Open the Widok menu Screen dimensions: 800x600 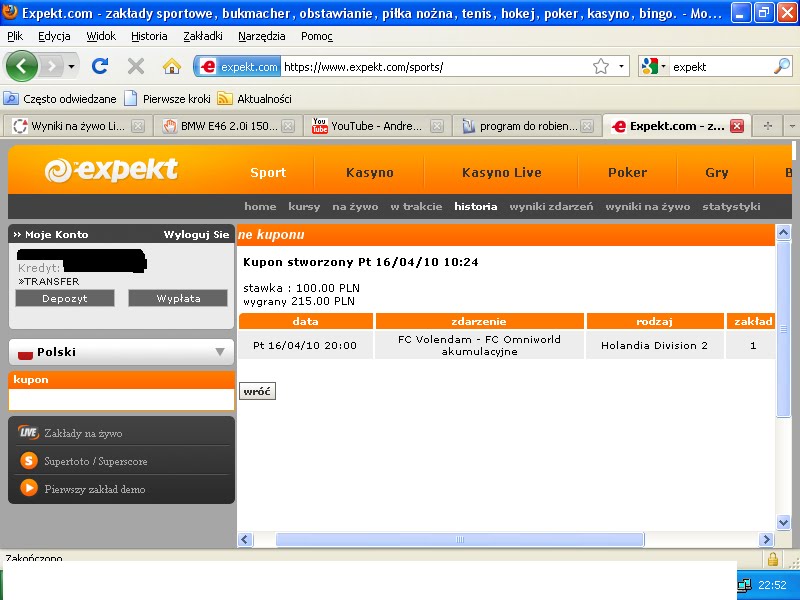101,36
